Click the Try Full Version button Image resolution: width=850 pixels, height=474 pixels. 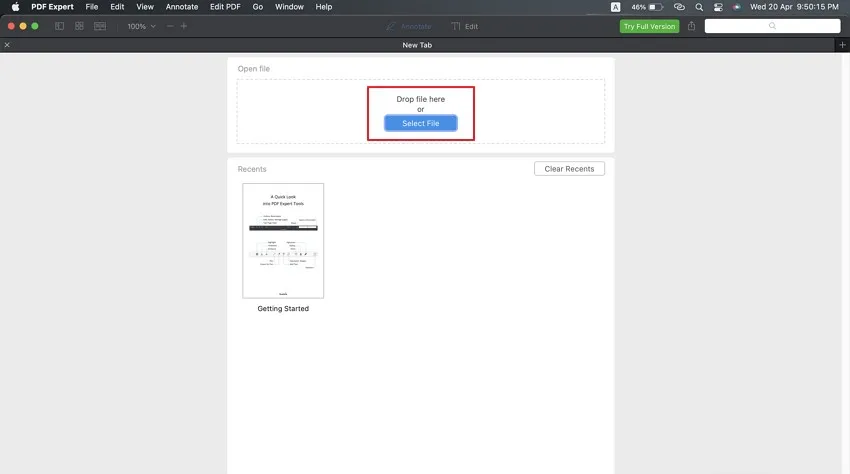649,26
